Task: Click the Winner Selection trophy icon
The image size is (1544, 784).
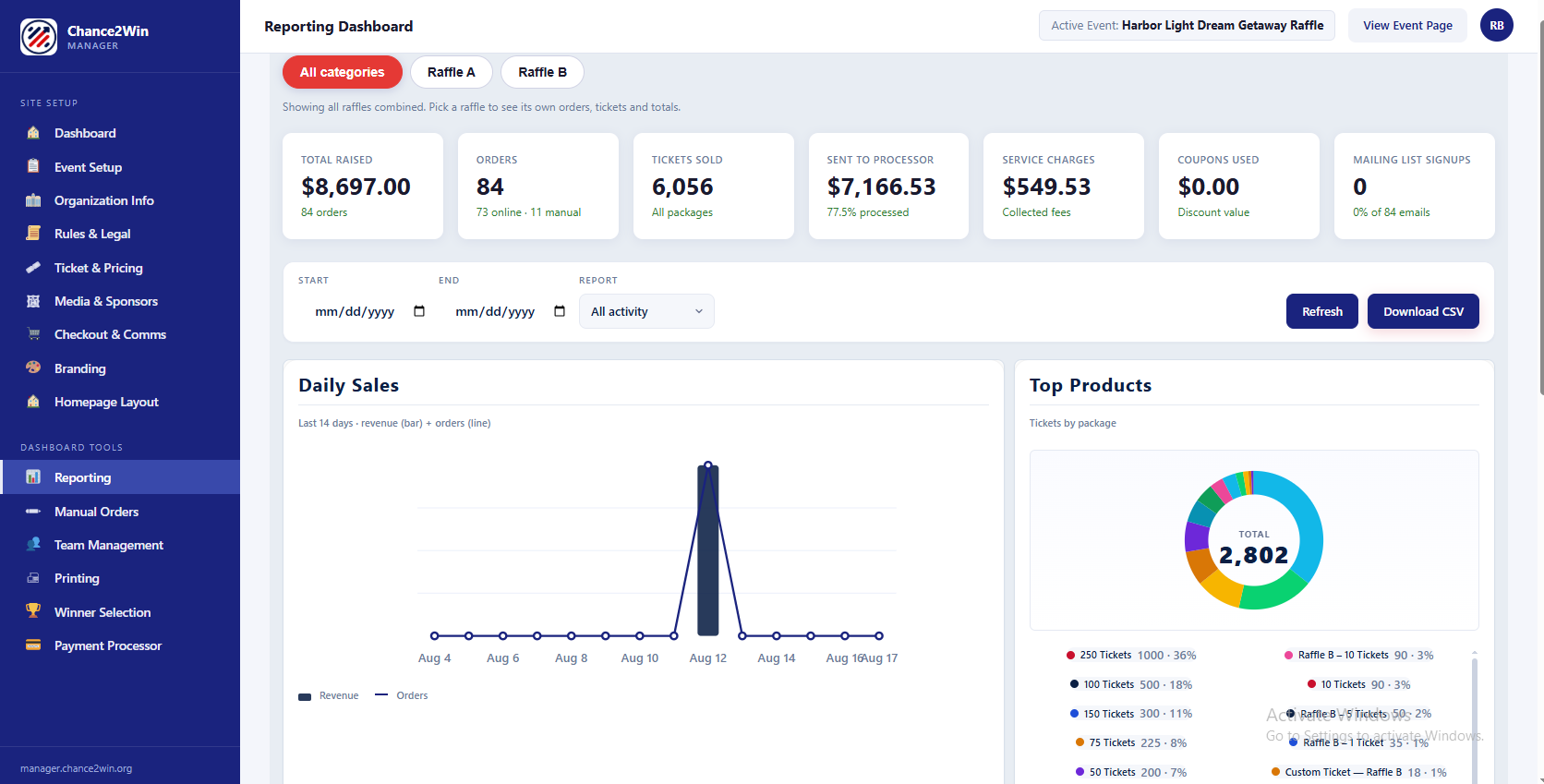Action: (33, 611)
